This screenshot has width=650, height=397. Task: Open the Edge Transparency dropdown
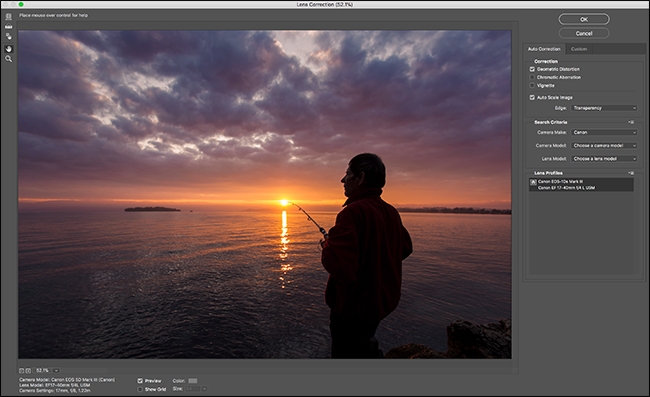click(604, 108)
